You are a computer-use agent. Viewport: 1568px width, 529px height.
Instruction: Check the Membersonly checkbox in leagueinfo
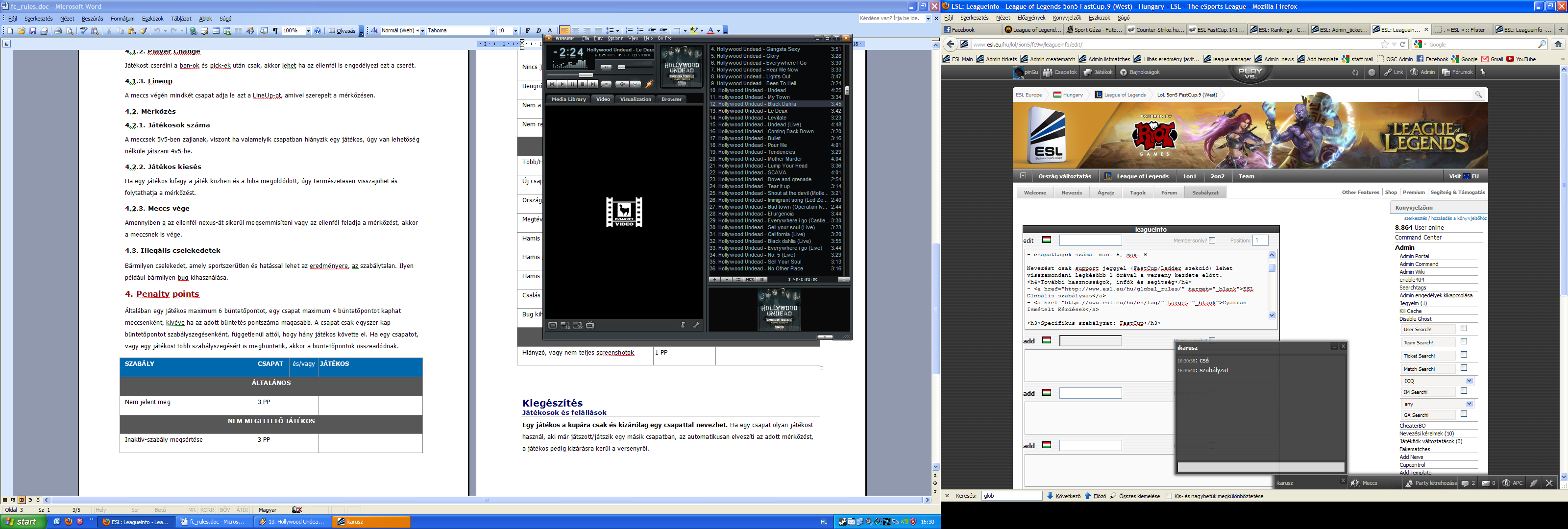coord(1213,240)
